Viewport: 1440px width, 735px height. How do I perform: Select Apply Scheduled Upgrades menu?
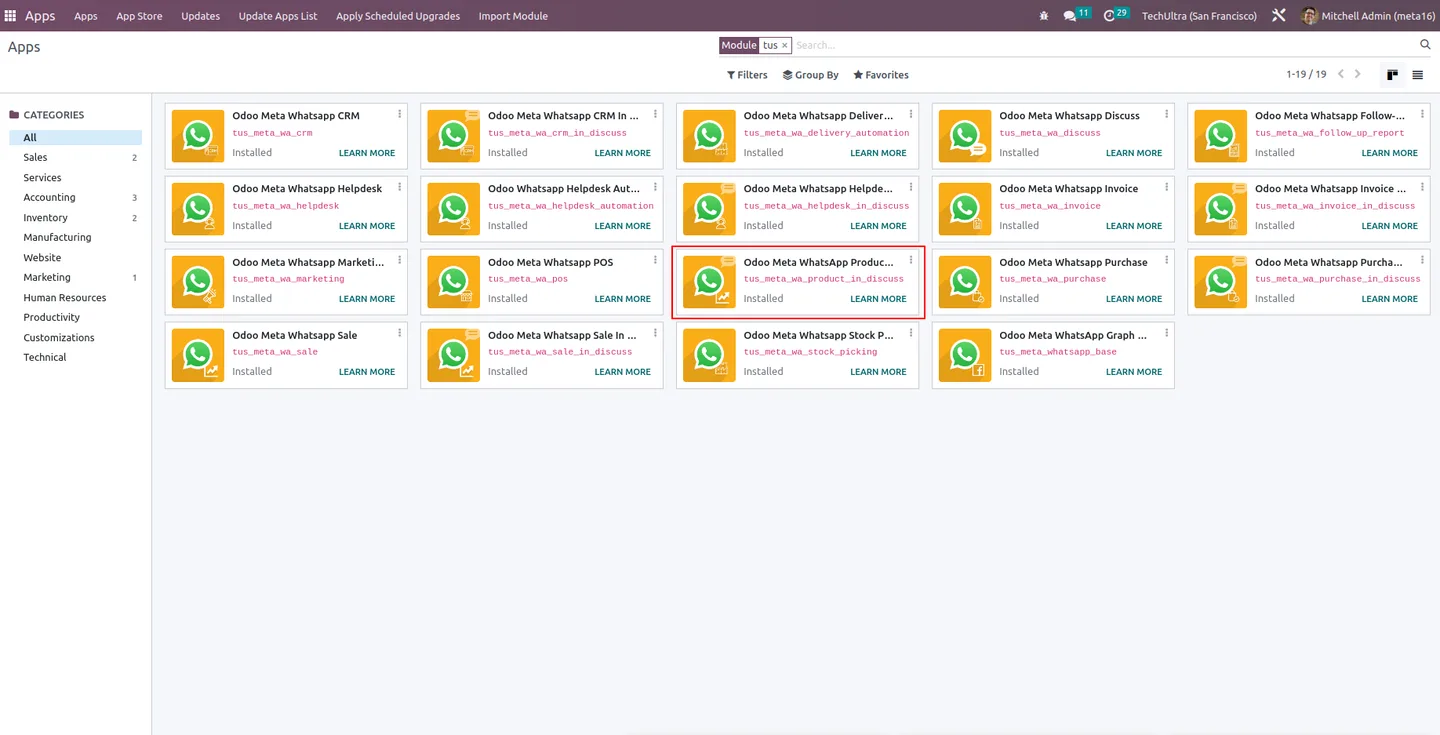[x=398, y=16]
